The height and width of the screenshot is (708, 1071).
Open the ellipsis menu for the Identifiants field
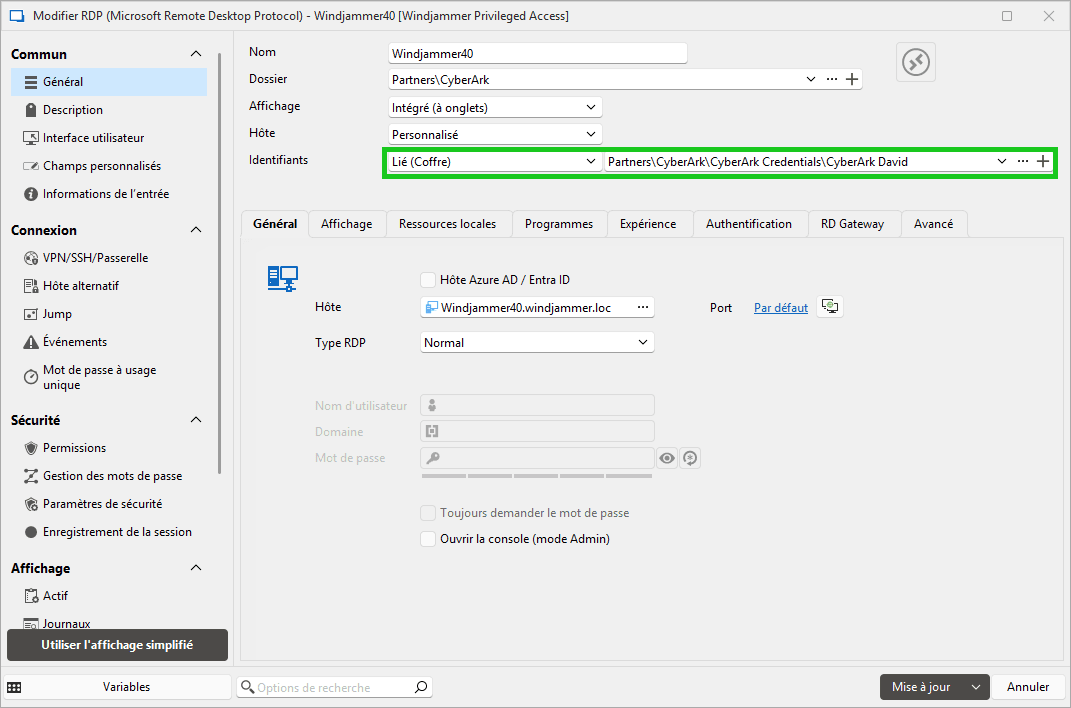(1022, 161)
